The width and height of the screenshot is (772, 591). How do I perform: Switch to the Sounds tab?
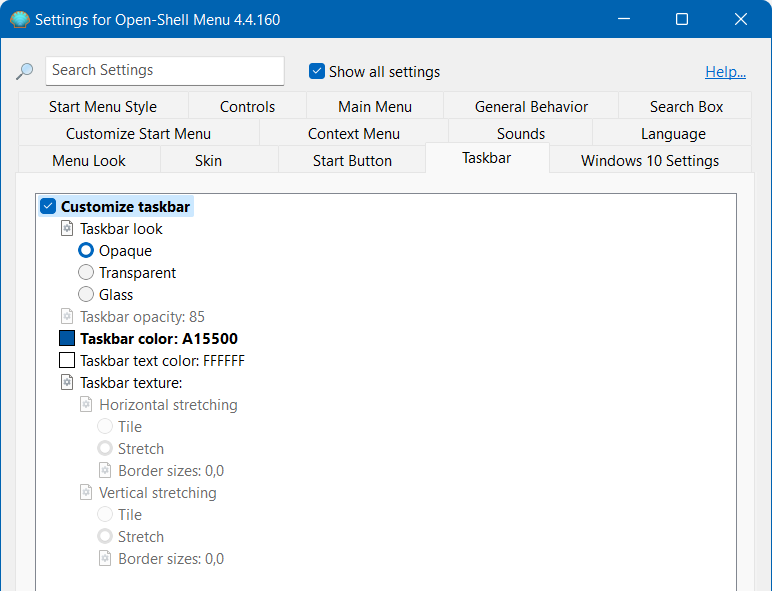tap(520, 133)
